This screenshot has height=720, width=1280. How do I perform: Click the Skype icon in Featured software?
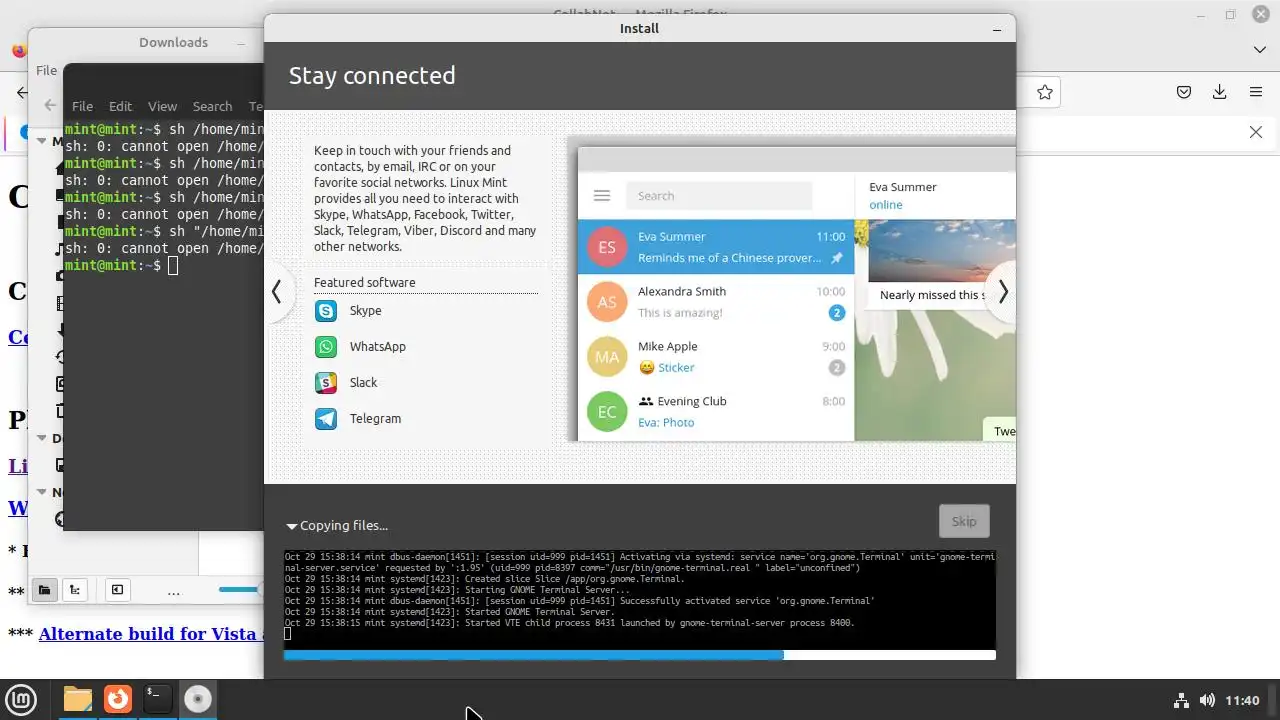[x=326, y=311]
